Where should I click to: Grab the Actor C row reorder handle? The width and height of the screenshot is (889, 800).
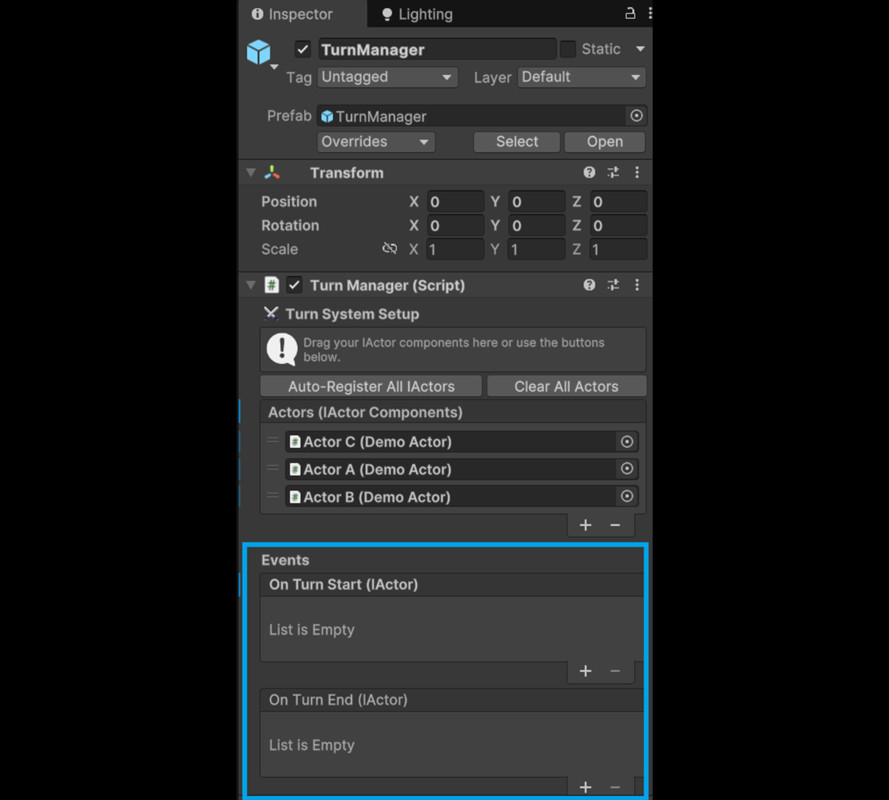coord(273,441)
